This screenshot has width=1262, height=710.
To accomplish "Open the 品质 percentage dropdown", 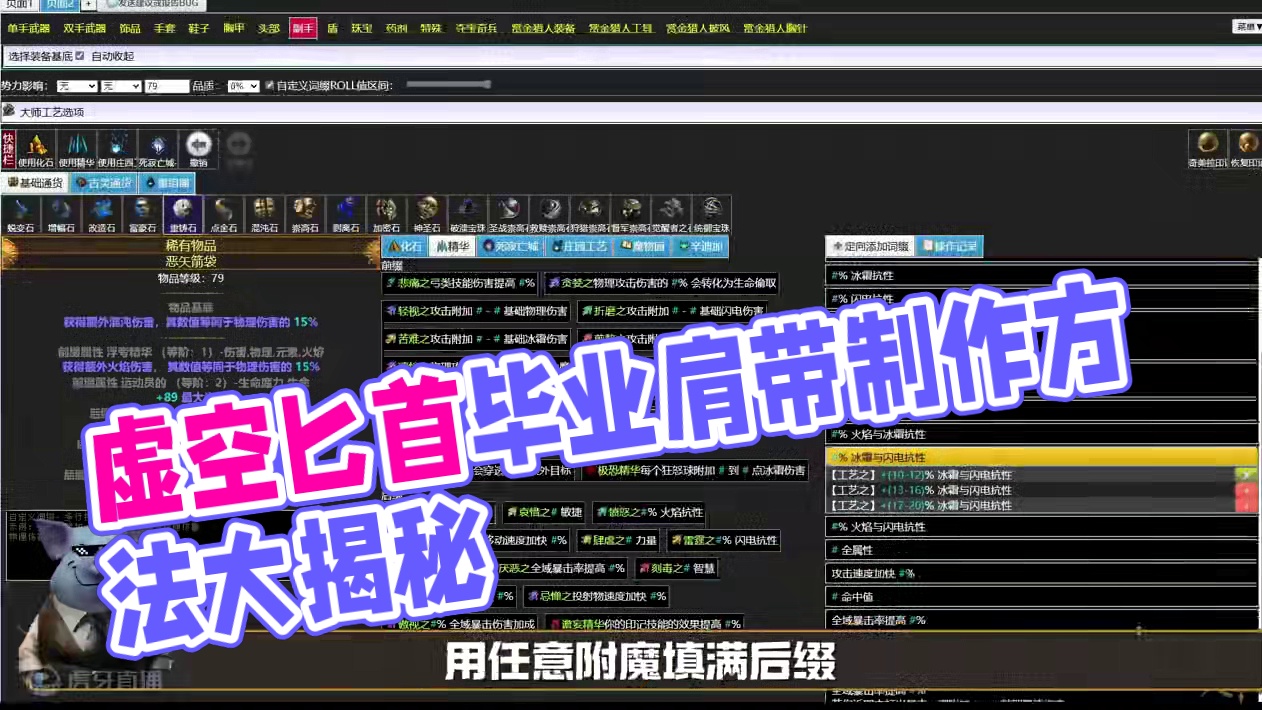I will pos(243,85).
